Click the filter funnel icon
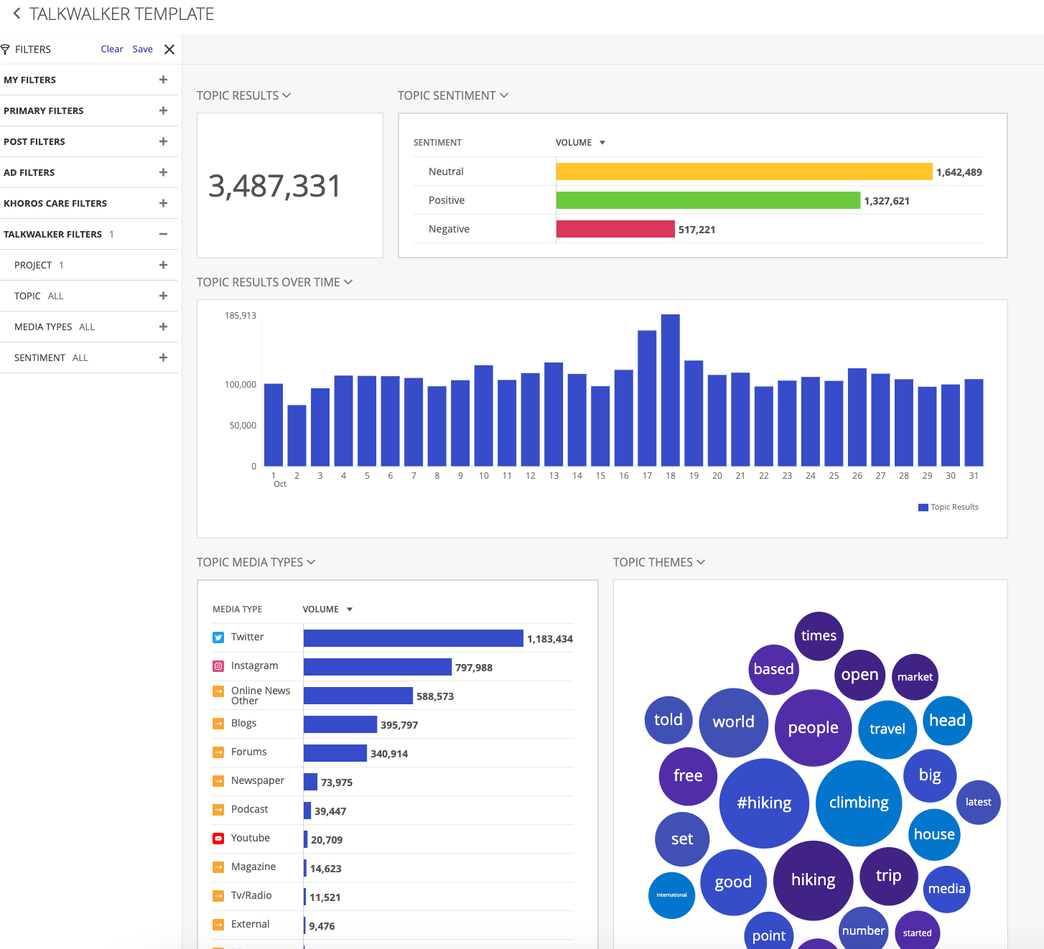The image size is (1044, 949). [x=5, y=49]
